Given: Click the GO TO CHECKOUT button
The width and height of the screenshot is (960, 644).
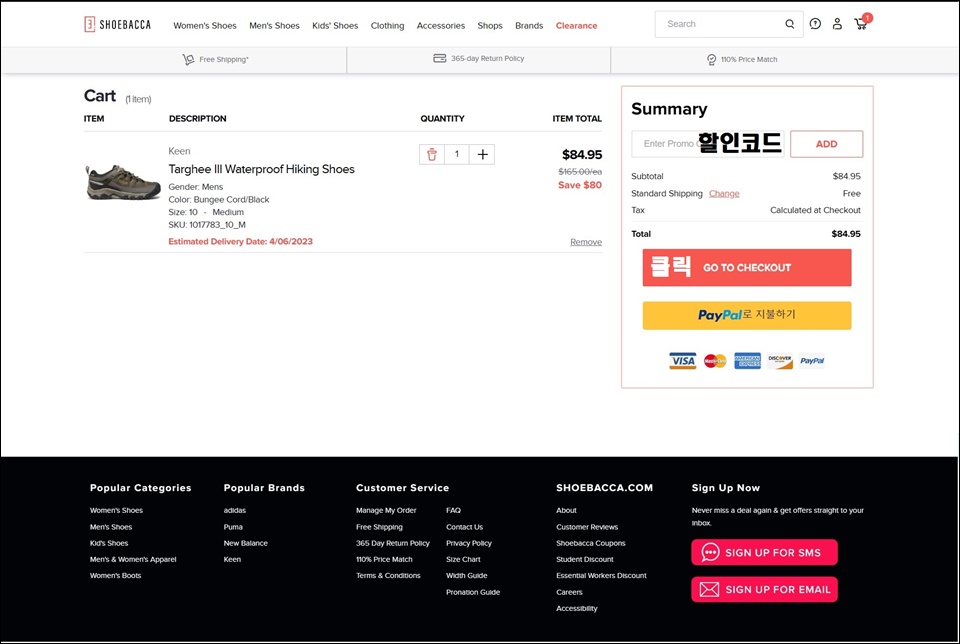Looking at the screenshot, I should 747,268.
